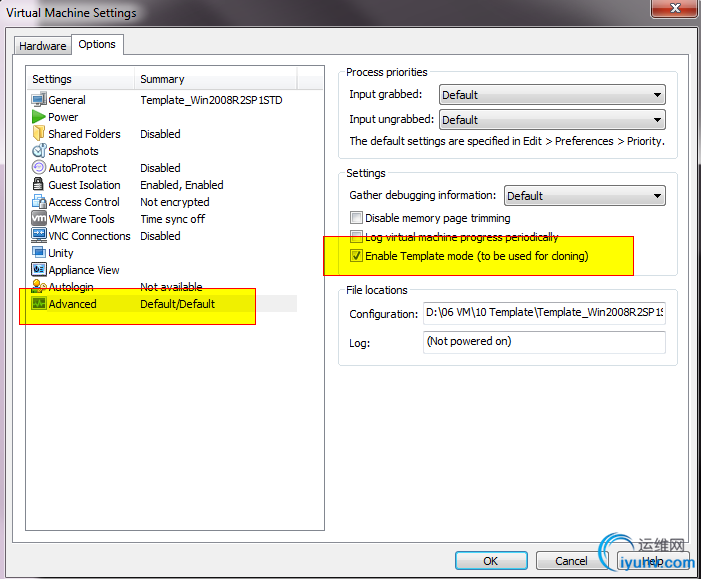Switch to the Hardware tab
This screenshot has width=701, height=579.
coord(42,46)
